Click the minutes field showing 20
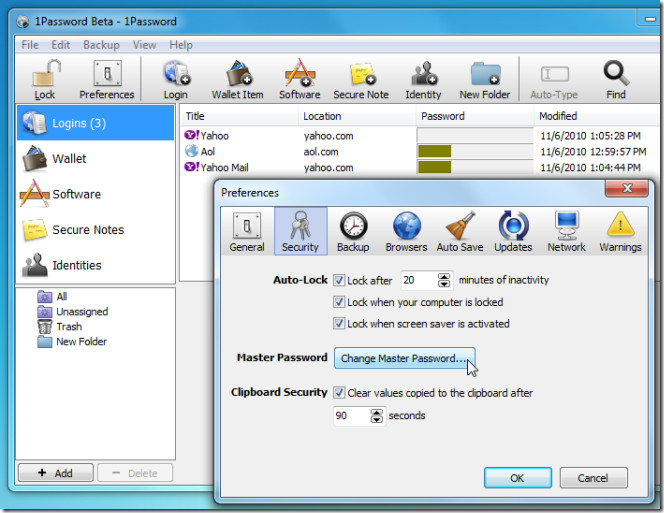This screenshot has width=664, height=513. click(419, 280)
